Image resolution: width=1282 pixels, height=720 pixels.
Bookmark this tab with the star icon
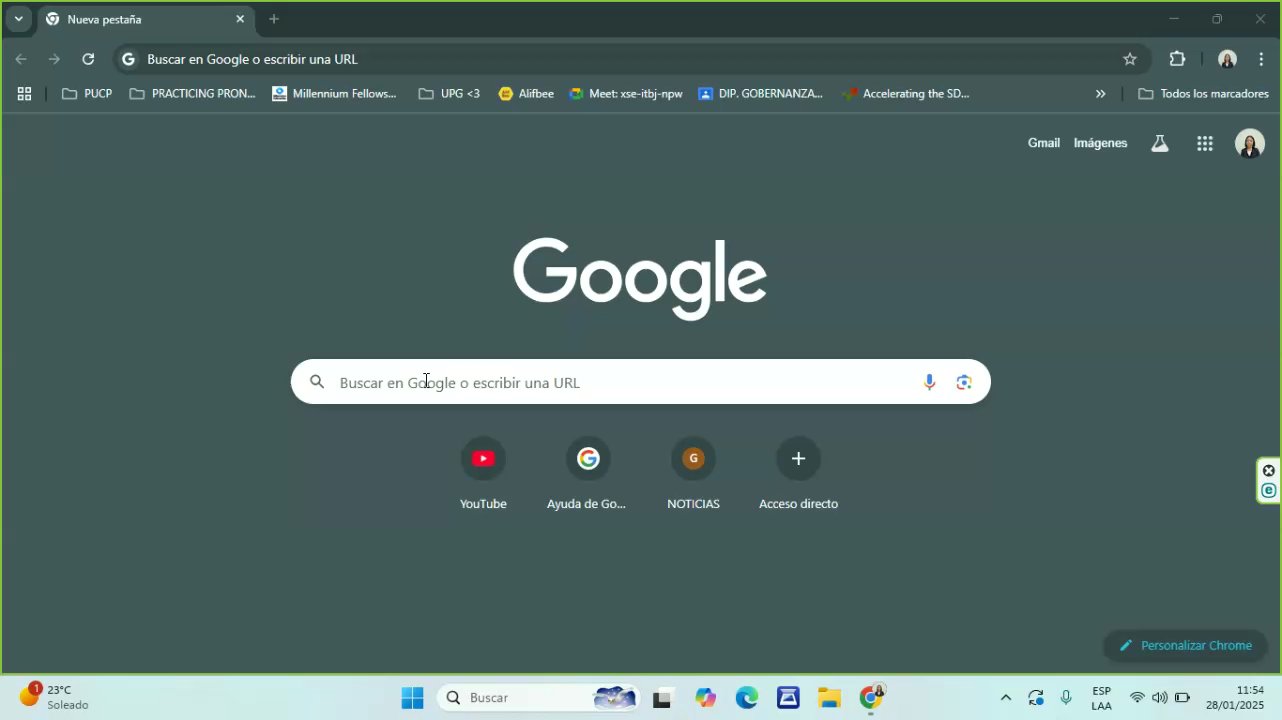pyautogui.click(x=1130, y=59)
